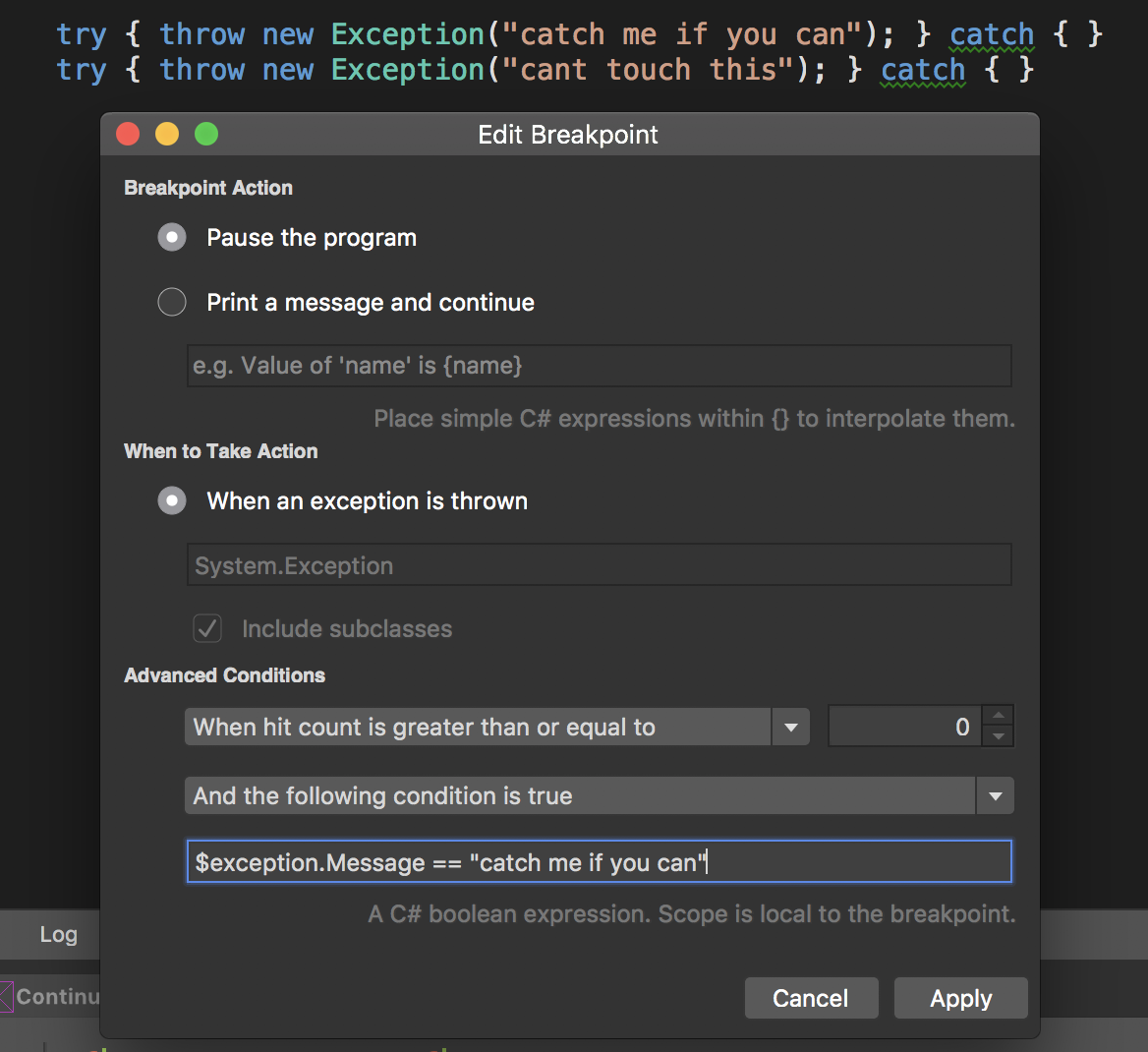Cancel the Edit Breakpoint dialog
Screen dimensions: 1148x1052
tap(811, 998)
